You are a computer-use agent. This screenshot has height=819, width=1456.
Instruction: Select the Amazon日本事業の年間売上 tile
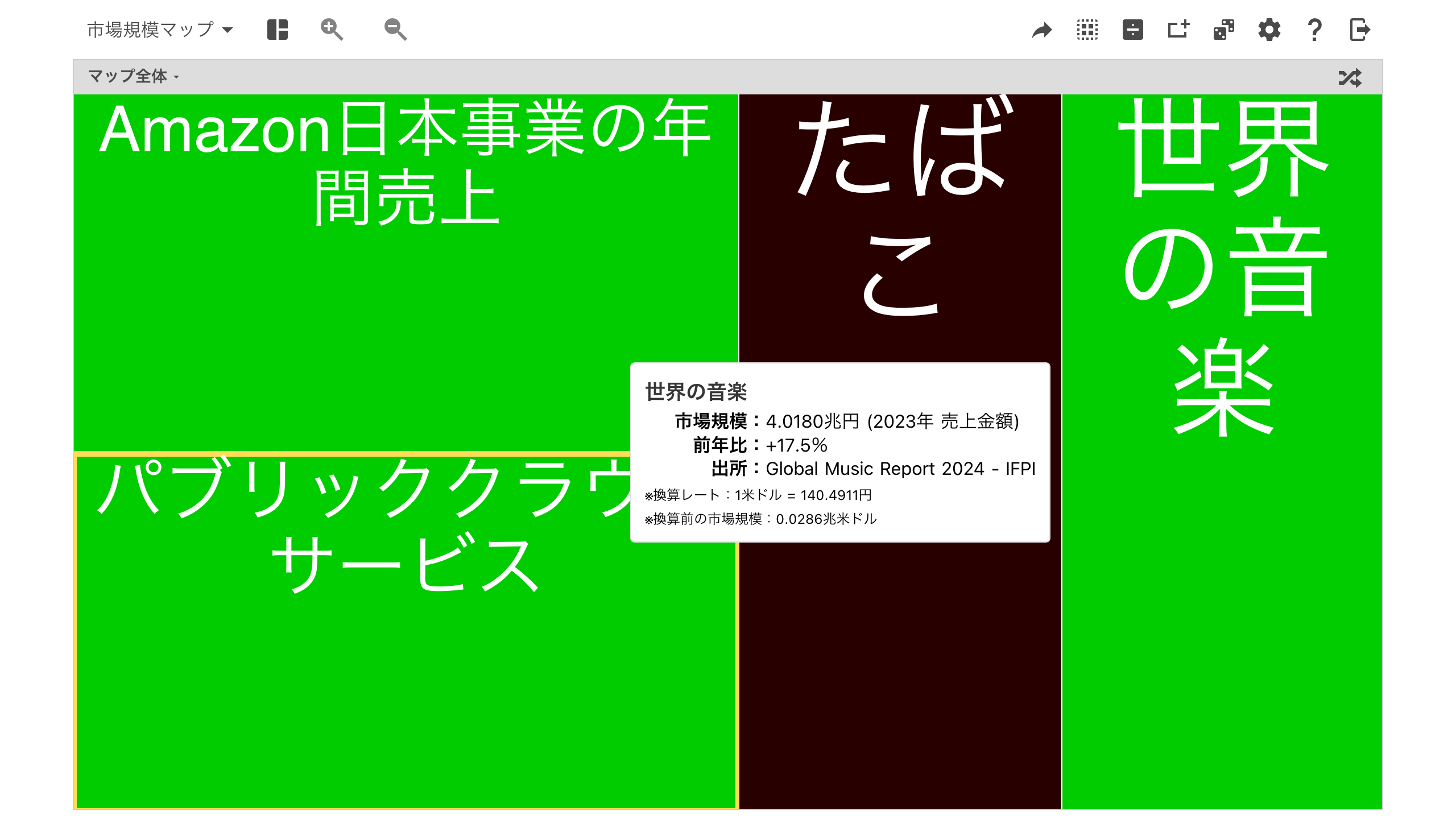pos(406,272)
